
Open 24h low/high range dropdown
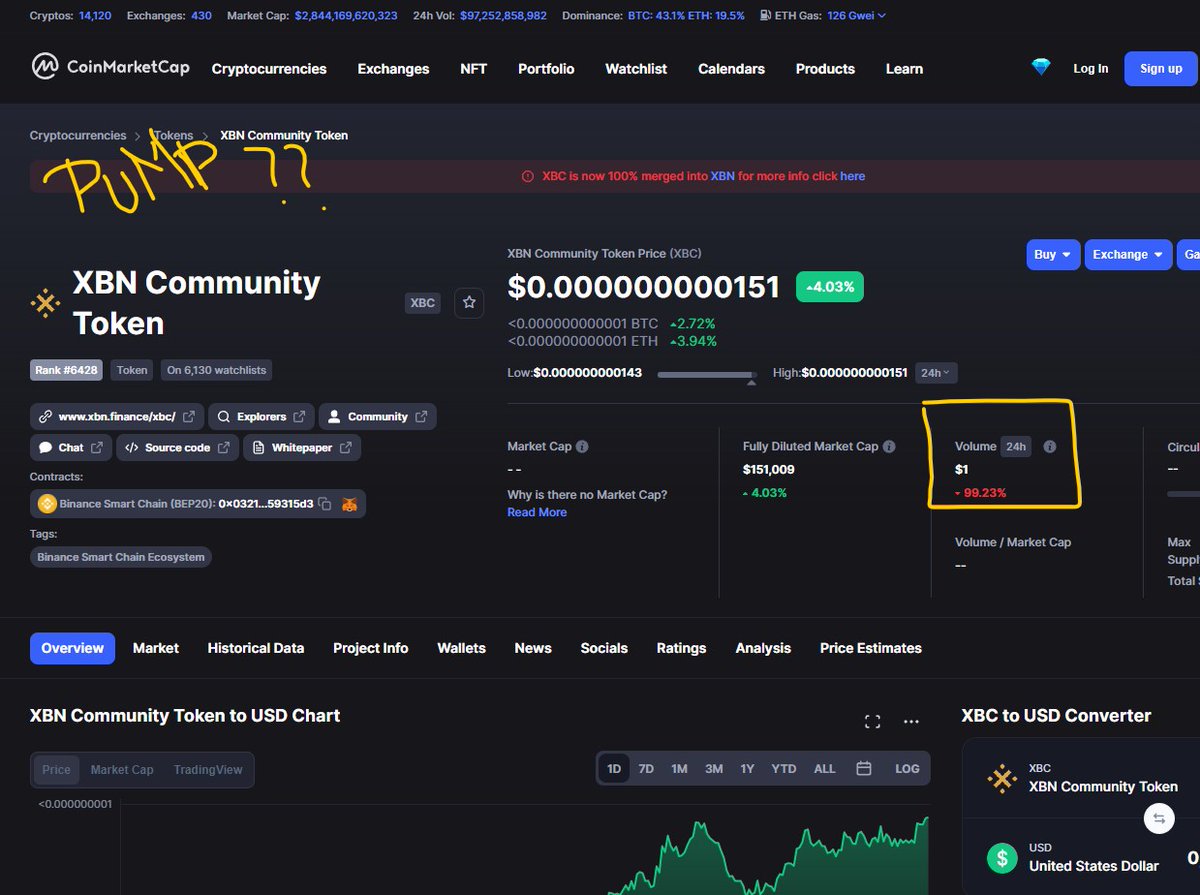936,373
